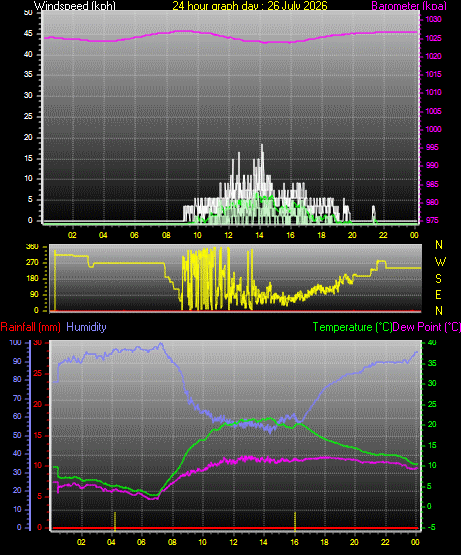
Task: Click the 1025 barometer scale value
Action: [433, 38]
